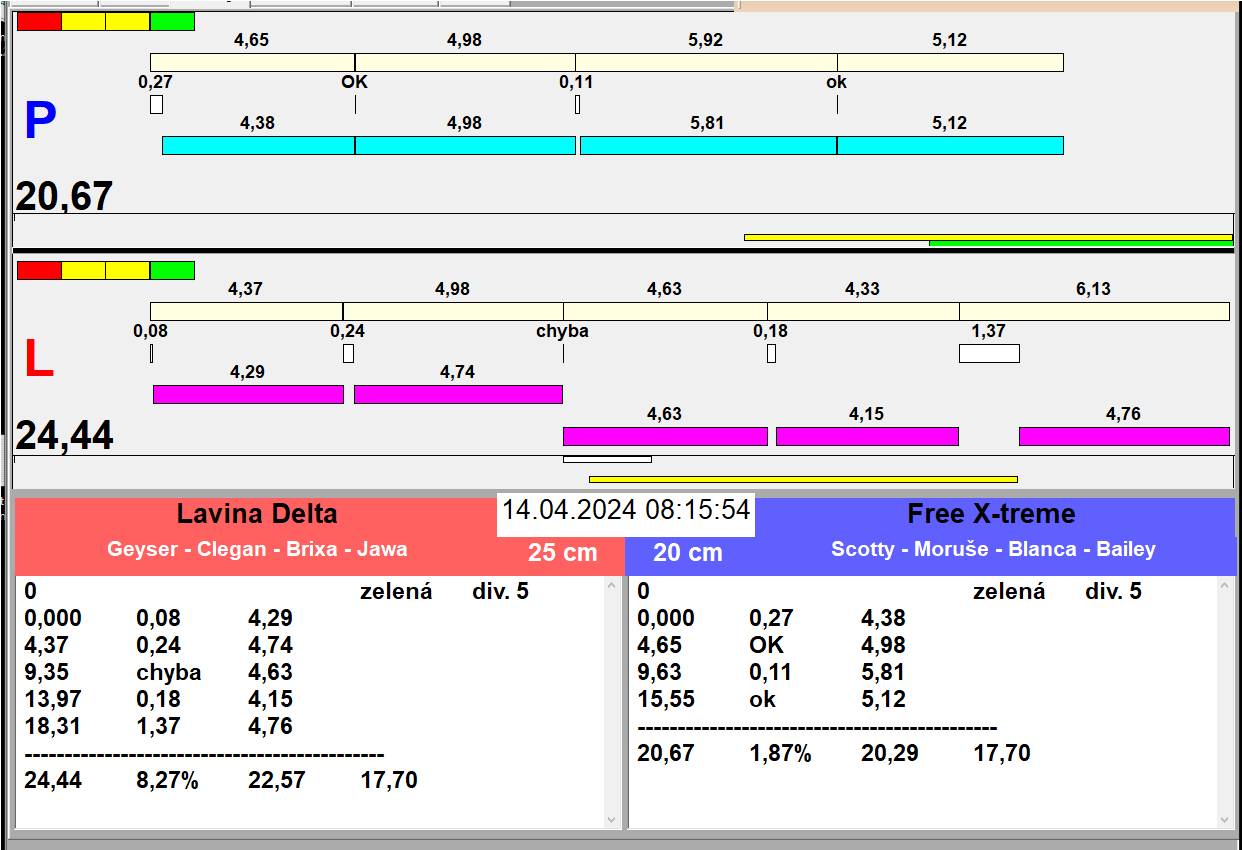1242x850 pixels.
Task: Click the green start light in lane L
Action: click(x=172, y=270)
